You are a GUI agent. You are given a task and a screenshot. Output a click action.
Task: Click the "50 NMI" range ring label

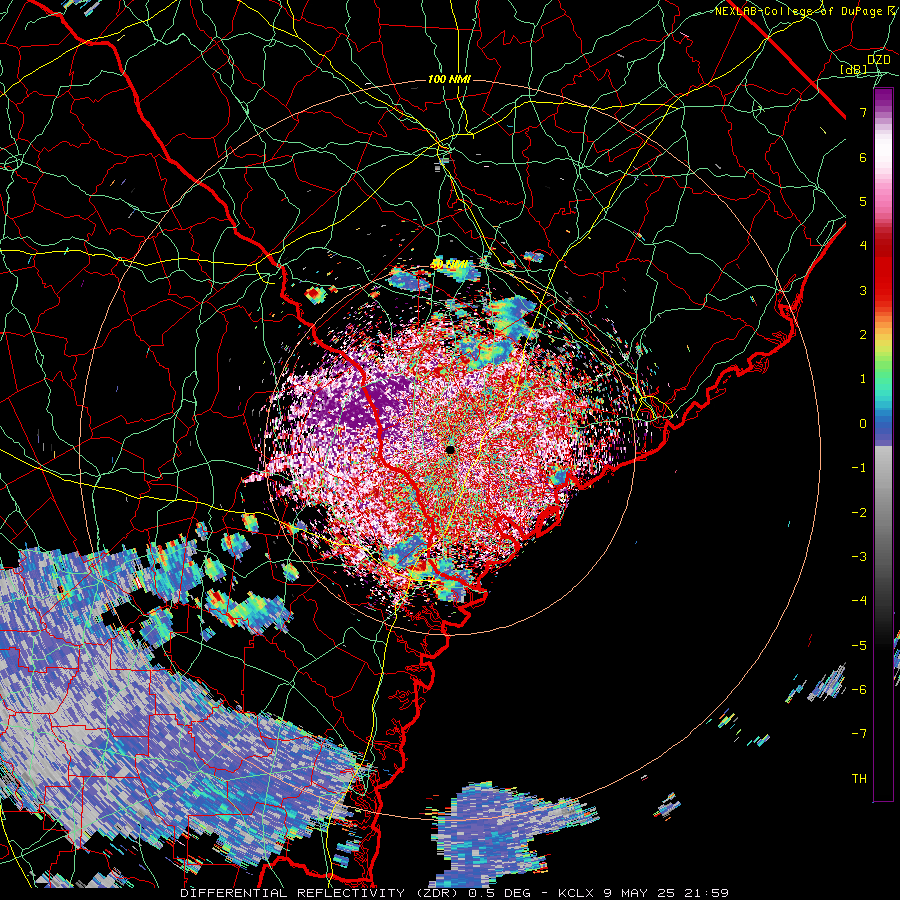pyautogui.click(x=449, y=265)
